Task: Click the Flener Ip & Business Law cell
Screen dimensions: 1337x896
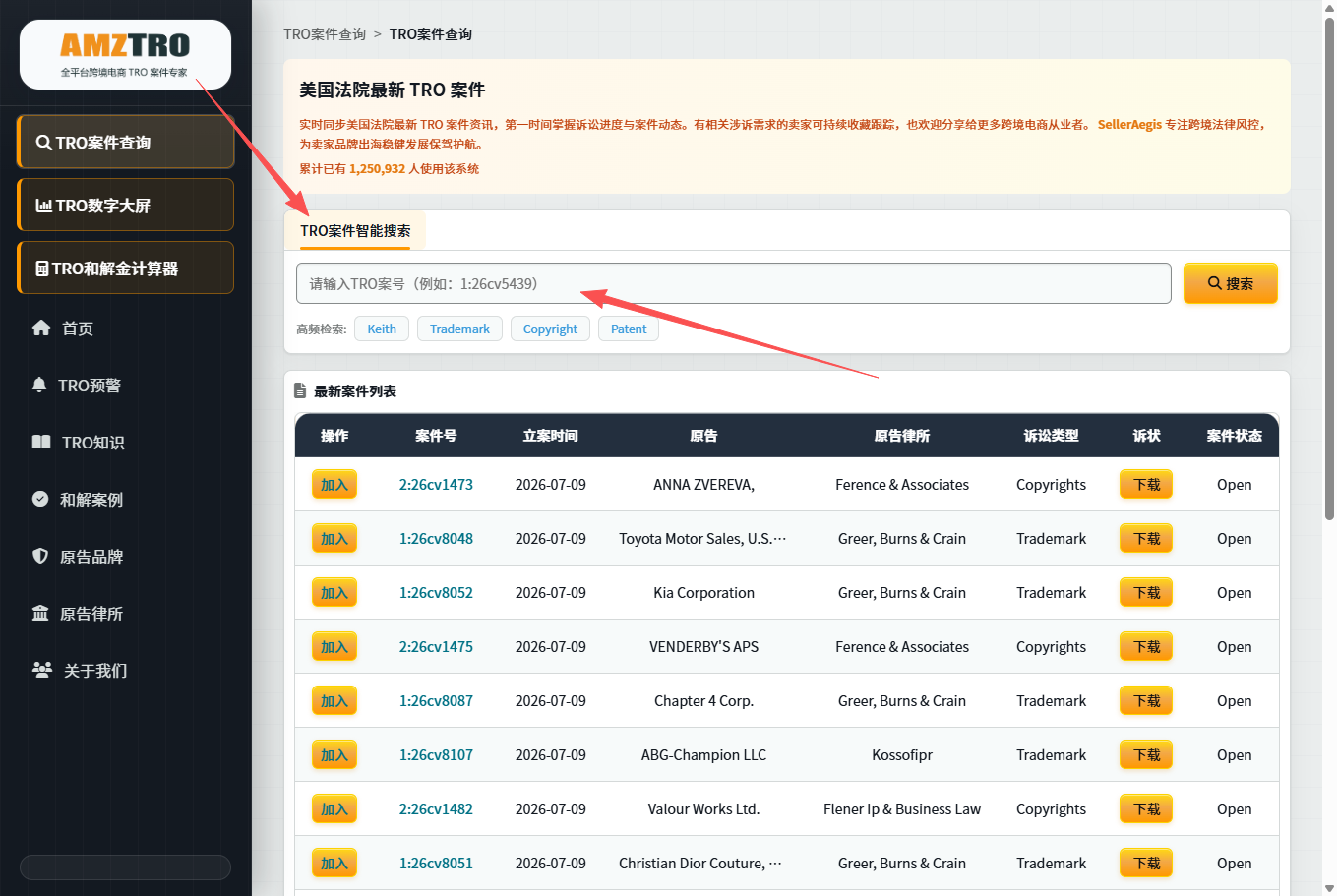Action: [902, 809]
